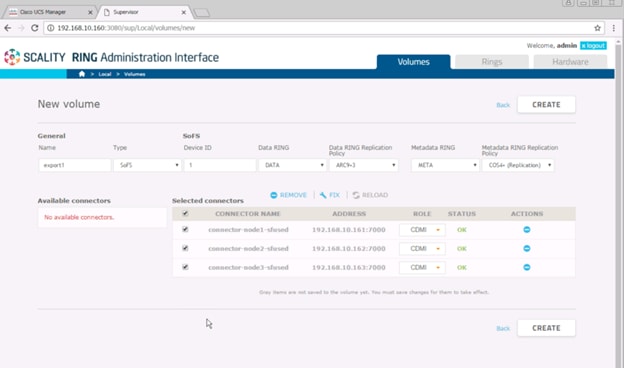Close the Cisco UCS Manager tab
This screenshot has height=368, width=624.
click(90, 12)
